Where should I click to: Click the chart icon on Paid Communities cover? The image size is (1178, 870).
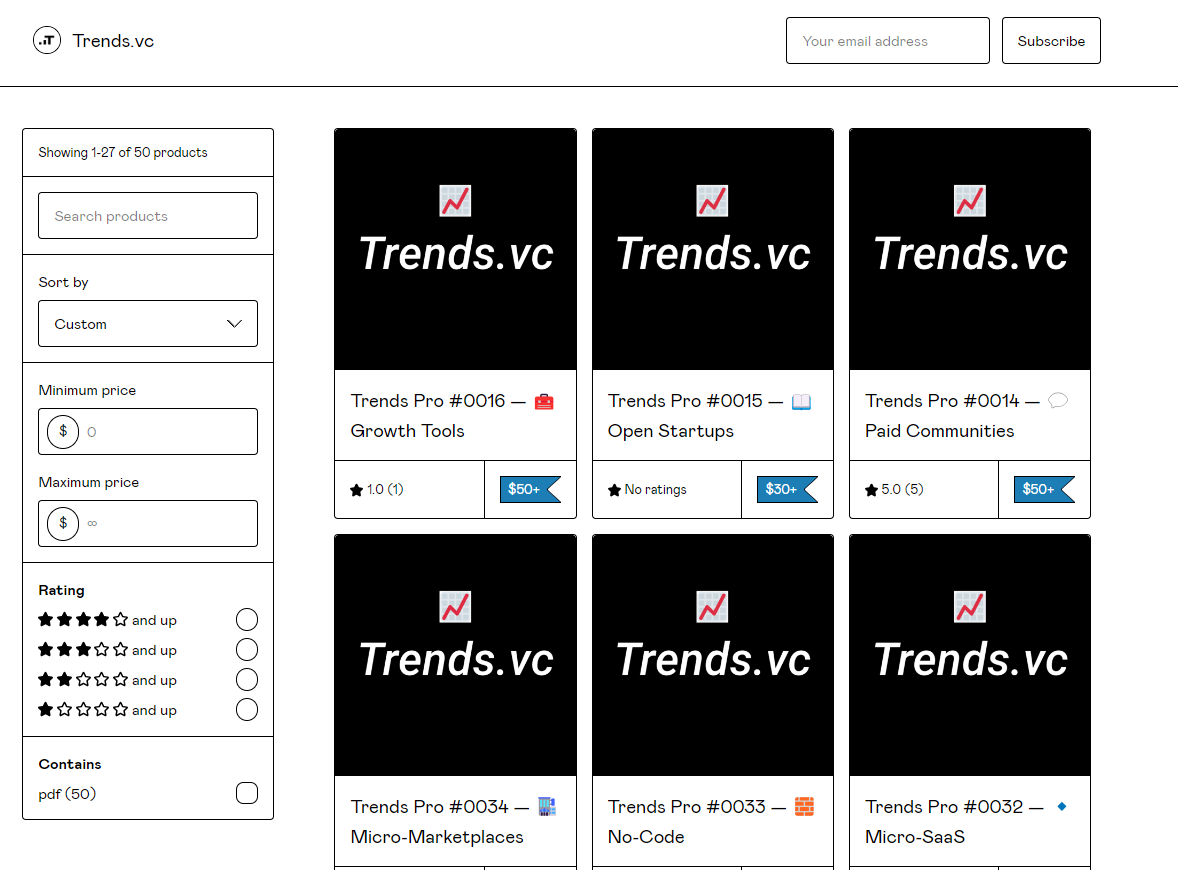(970, 201)
